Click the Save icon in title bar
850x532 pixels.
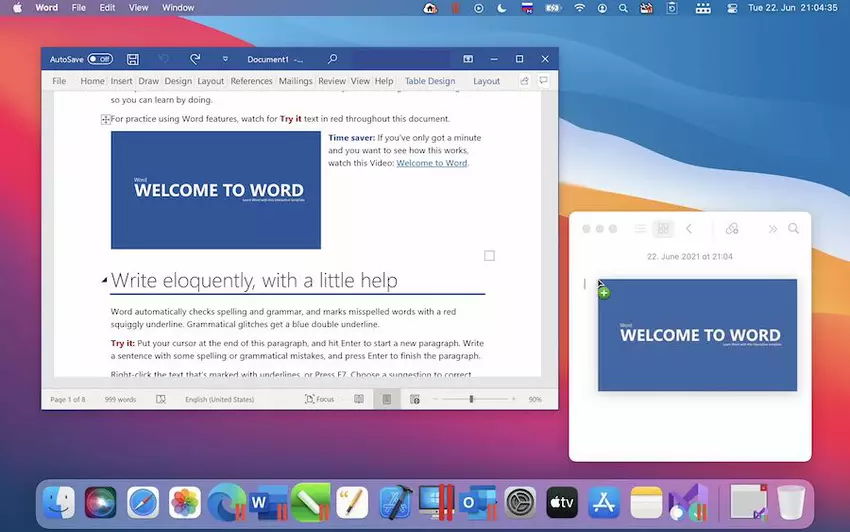click(x=133, y=59)
